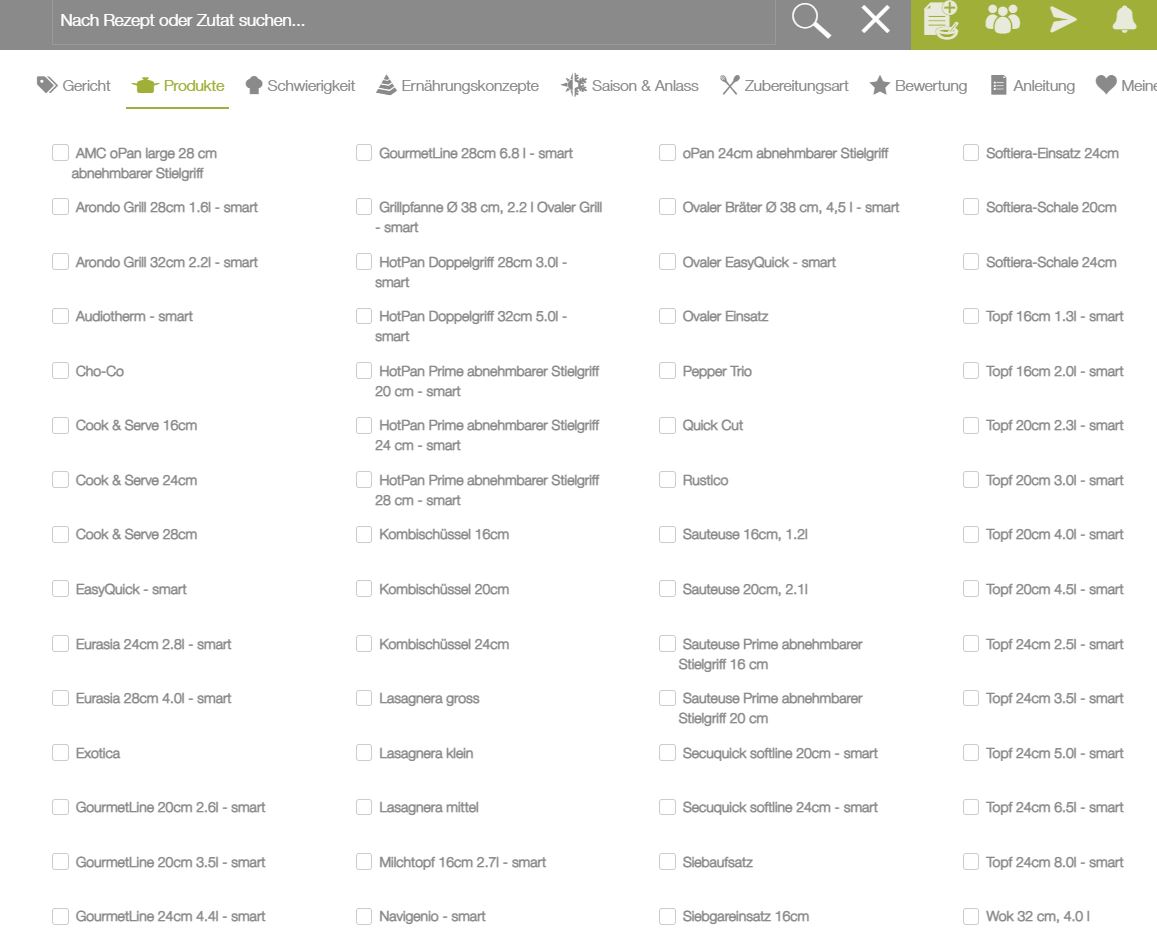This screenshot has height=929, width=1157.
Task: Check Softiera-Einsatz 24cm checkbox
Action: [x=971, y=153]
